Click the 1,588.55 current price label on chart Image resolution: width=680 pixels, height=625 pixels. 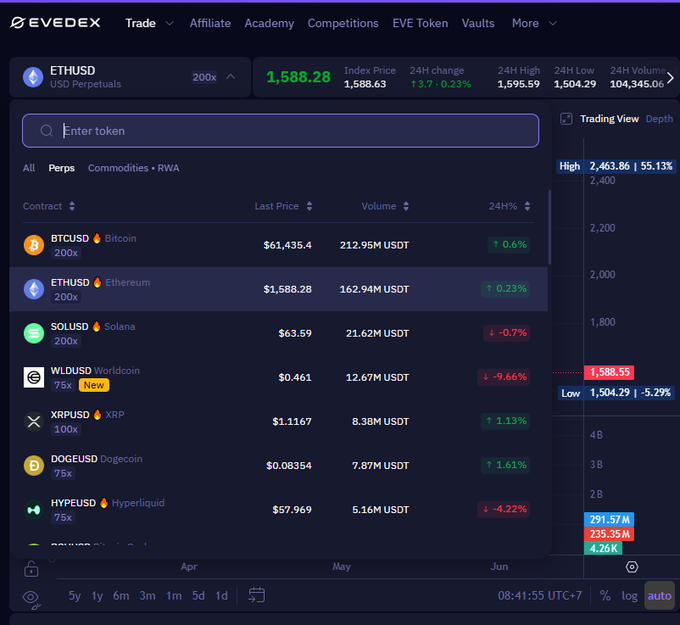[609, 372]
